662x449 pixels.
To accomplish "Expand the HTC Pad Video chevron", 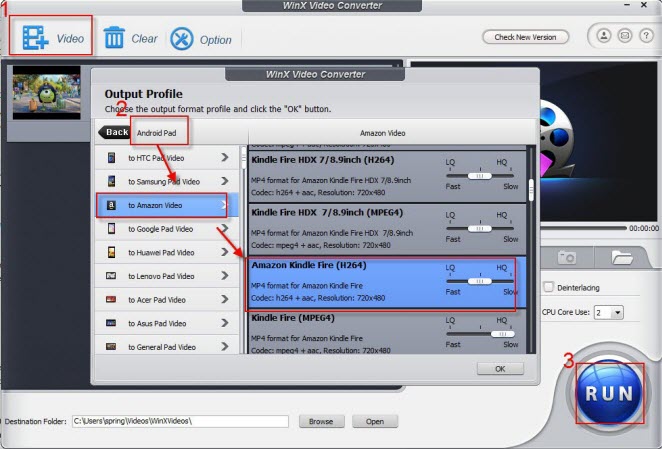I will coord(225,158).
